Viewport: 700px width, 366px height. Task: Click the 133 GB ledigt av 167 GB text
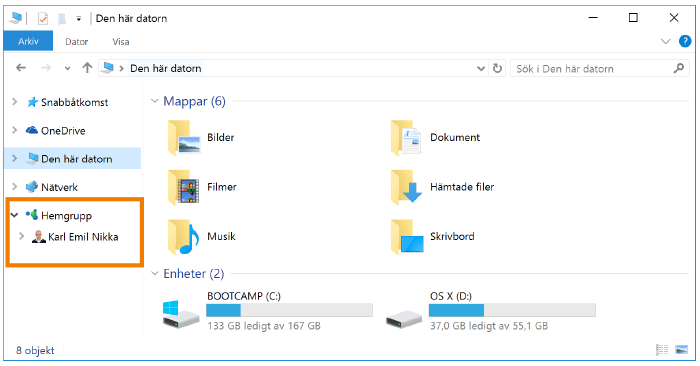(264, 326)
